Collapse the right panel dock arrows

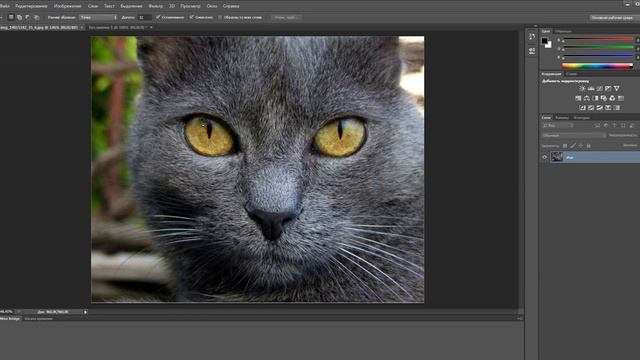pyautogui.click(x=536, y=26)
